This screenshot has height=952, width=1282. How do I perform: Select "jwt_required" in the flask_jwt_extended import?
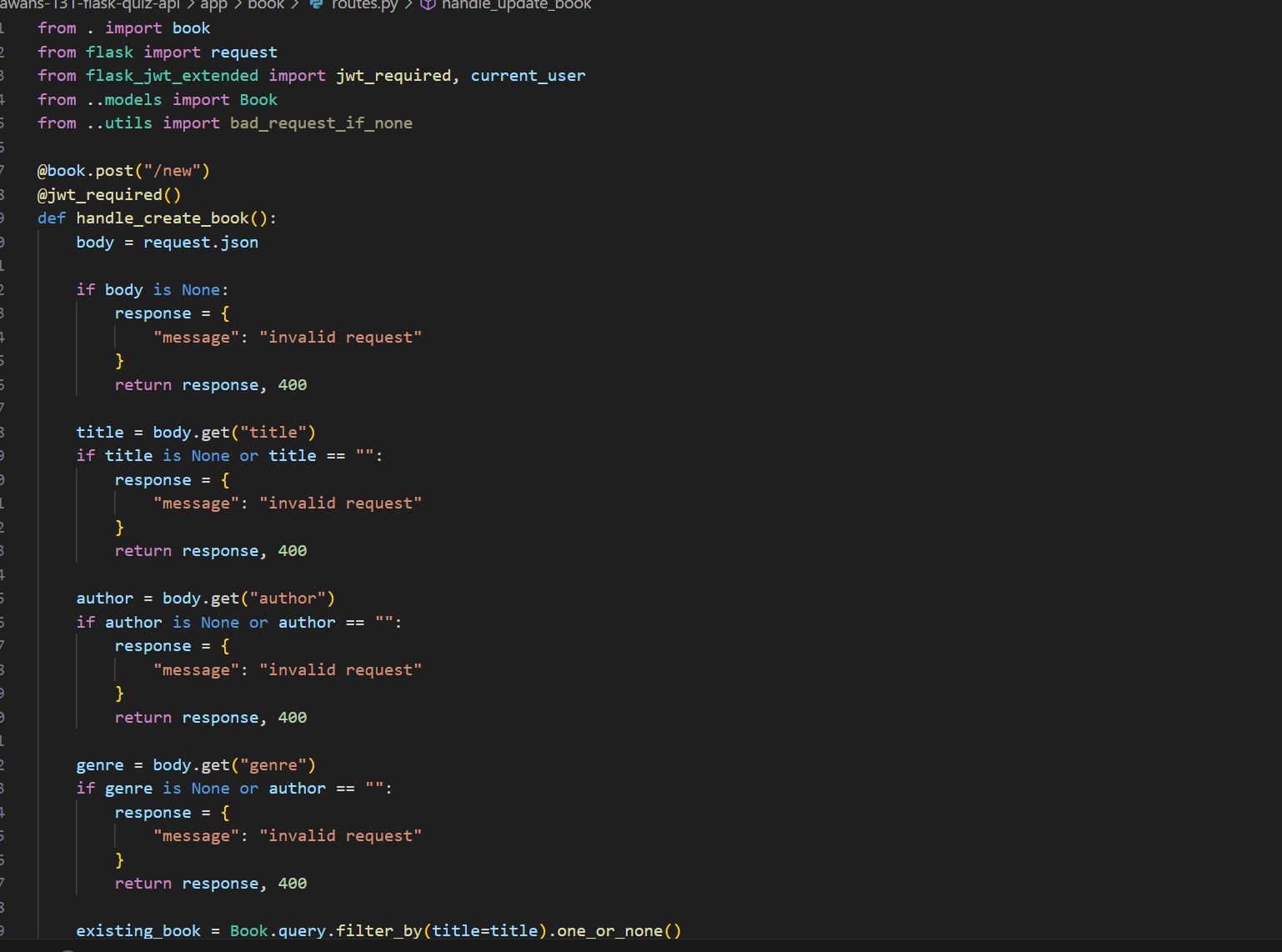point(393,75)
